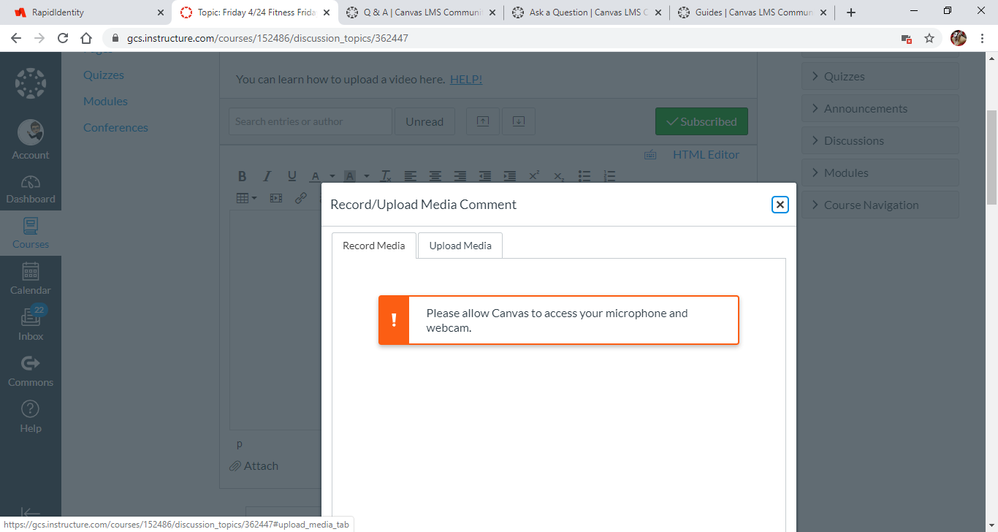Open the Calendar in the global navigation
The image size is (998, 532).
30,279
